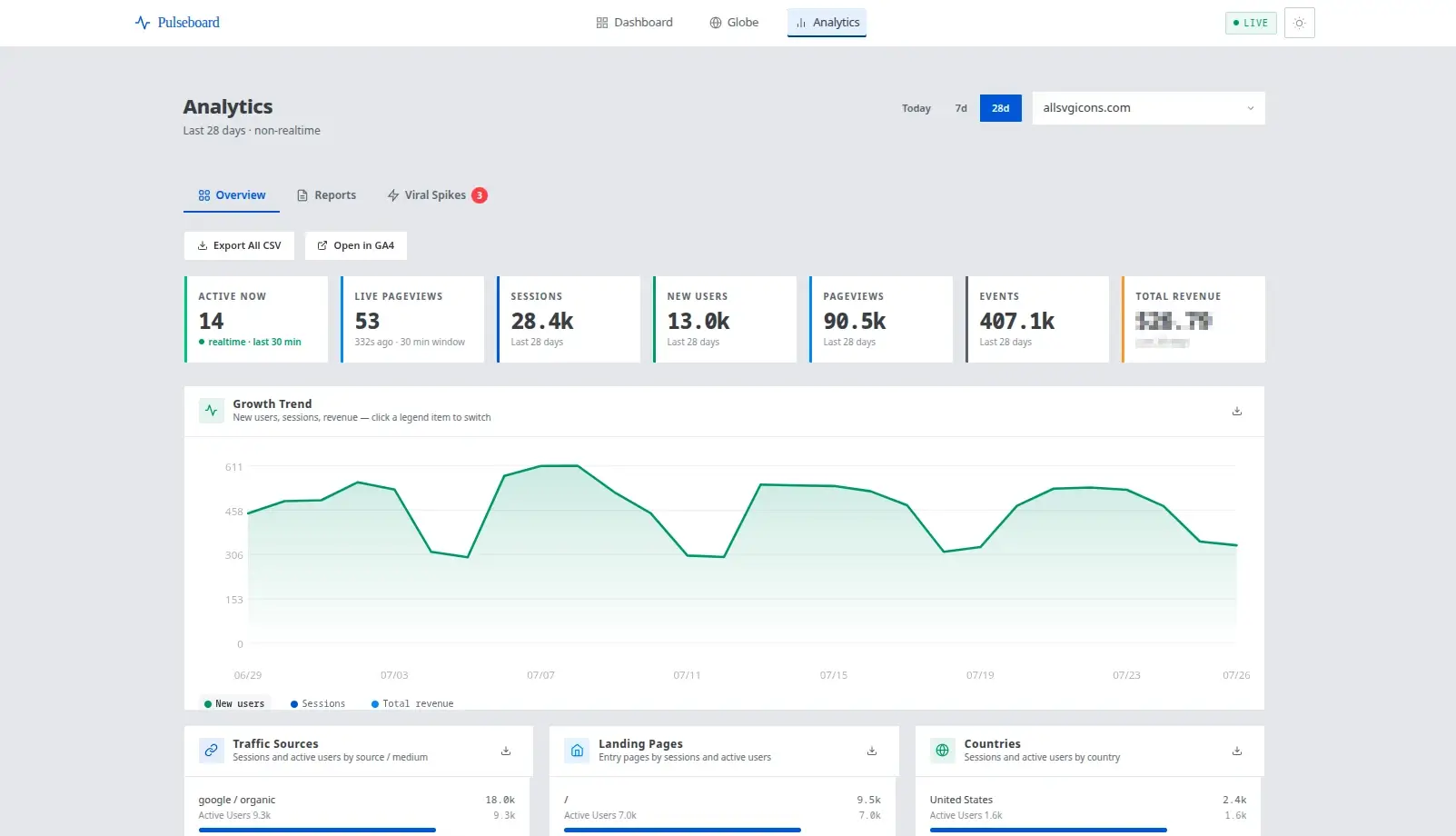The height and width of the screenshot is (836, 1456).
Task: Toggle the light/dark theme sun button
Action: [1299, 23]
